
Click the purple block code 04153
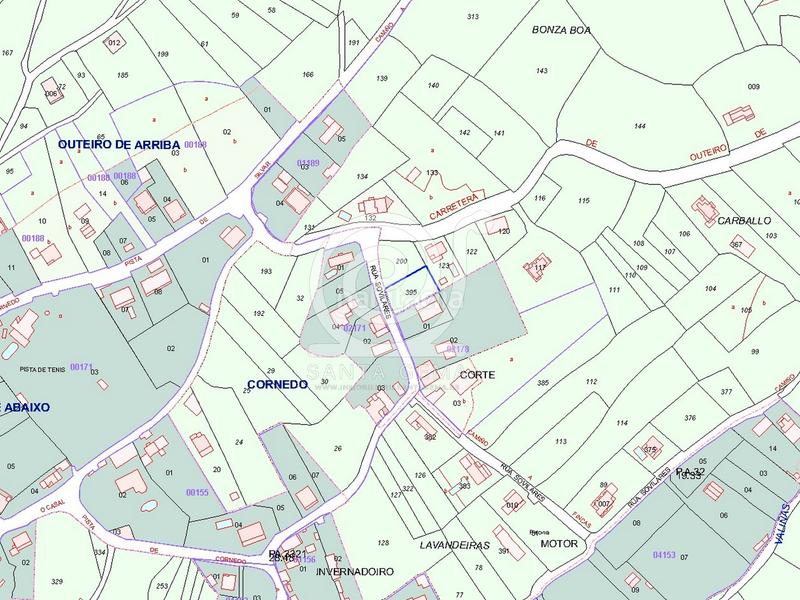point(664,553)
